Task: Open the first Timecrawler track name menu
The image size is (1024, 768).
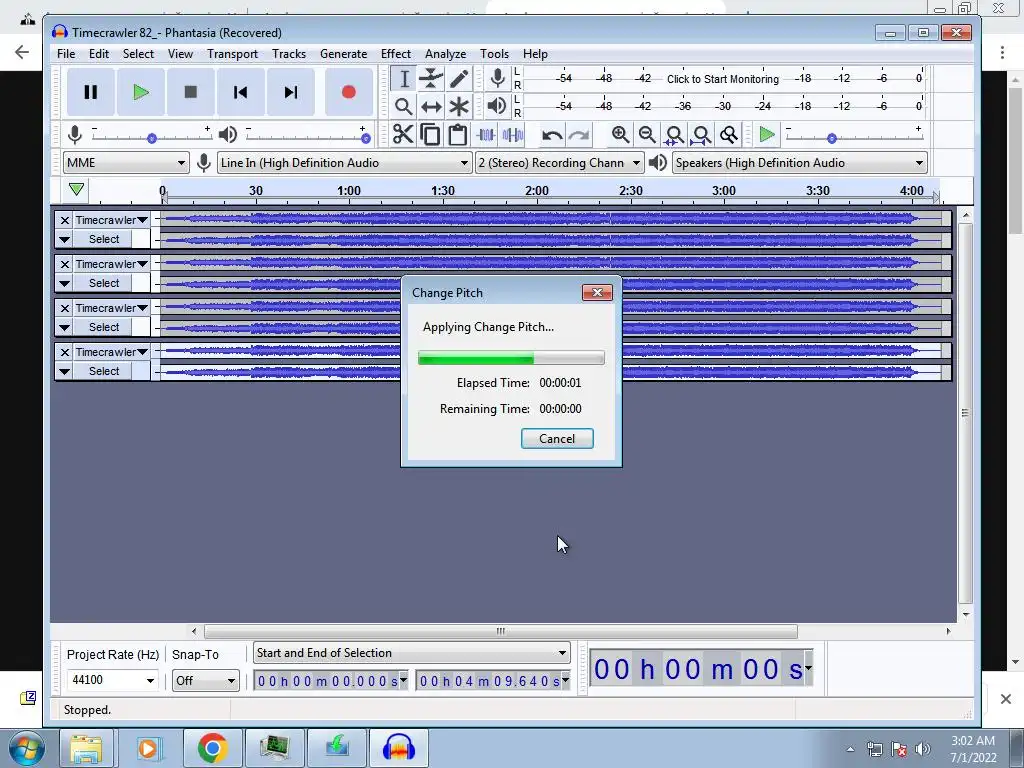Action: [111, 220]
